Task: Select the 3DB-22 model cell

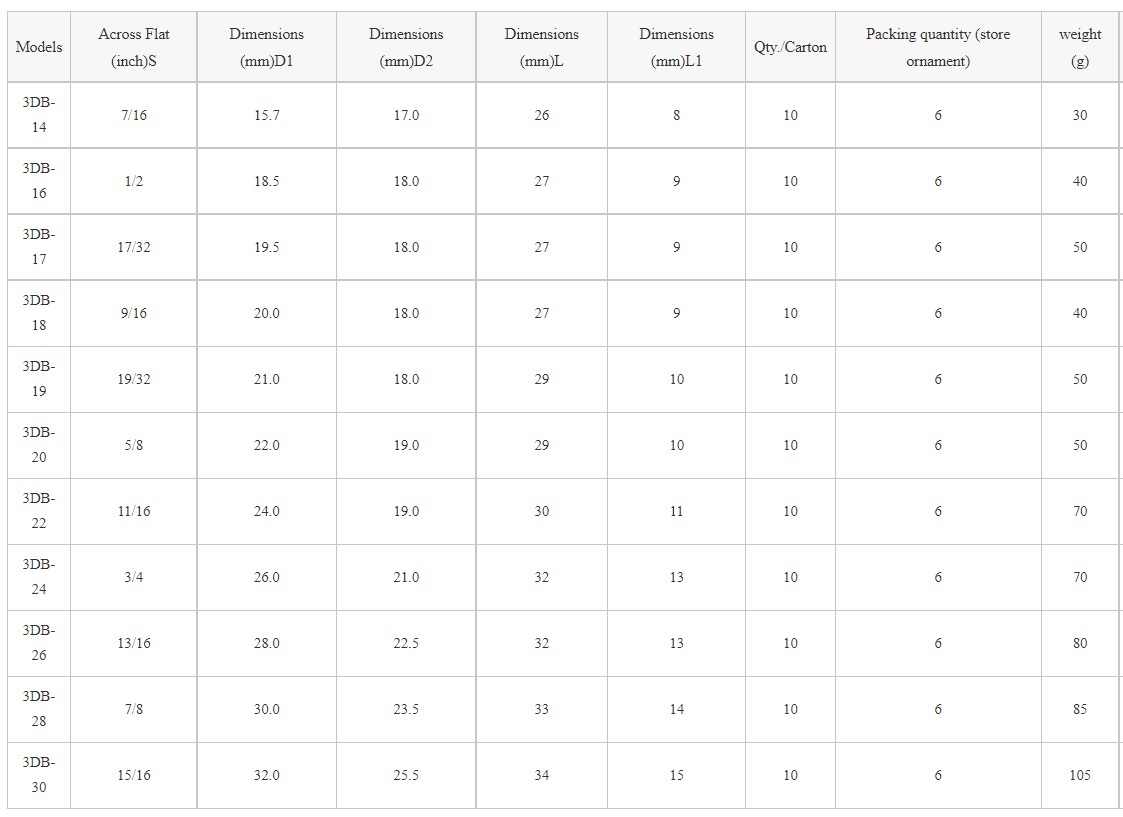Action: 39,511
